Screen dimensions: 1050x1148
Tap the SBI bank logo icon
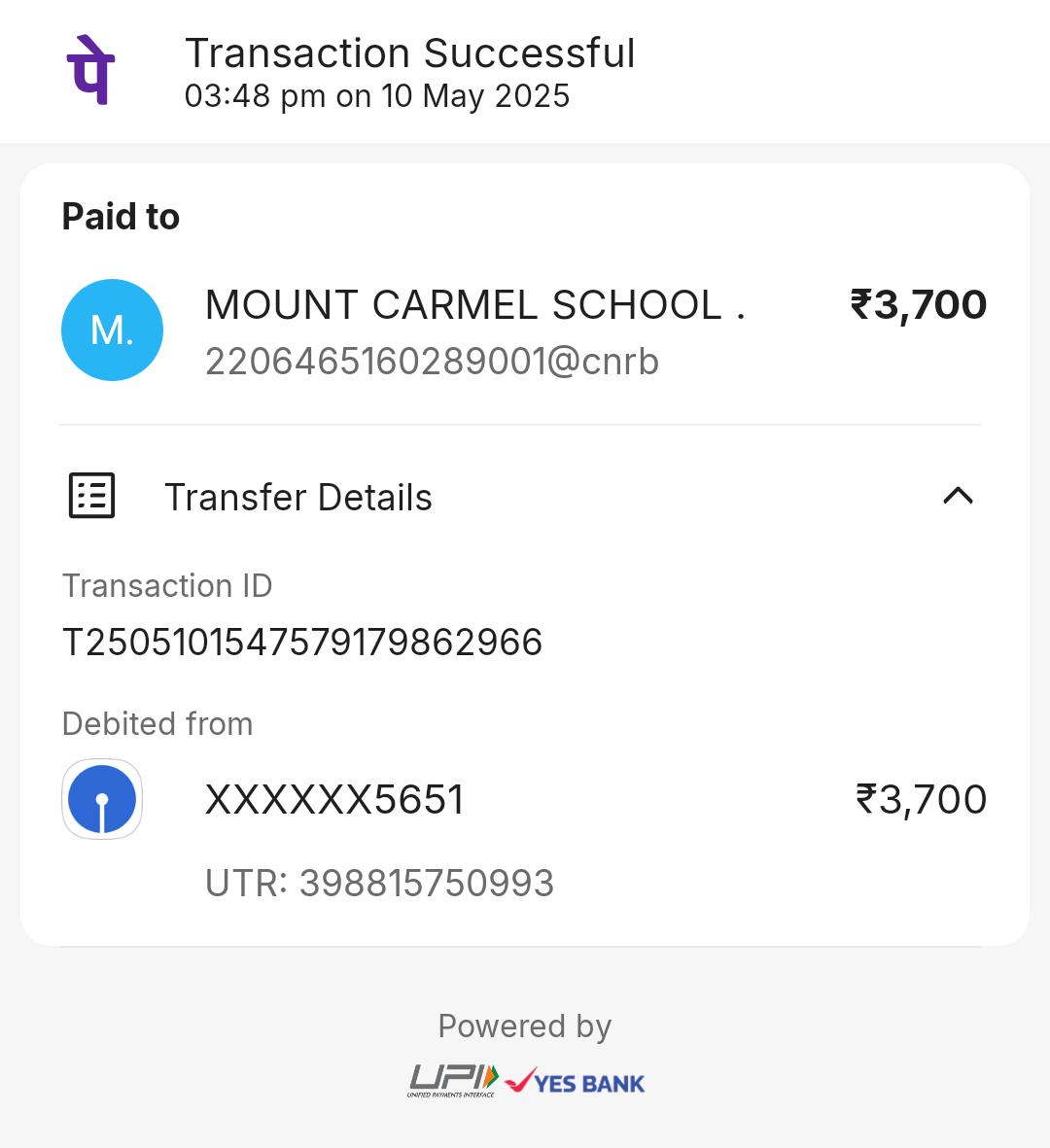[102, 799]
